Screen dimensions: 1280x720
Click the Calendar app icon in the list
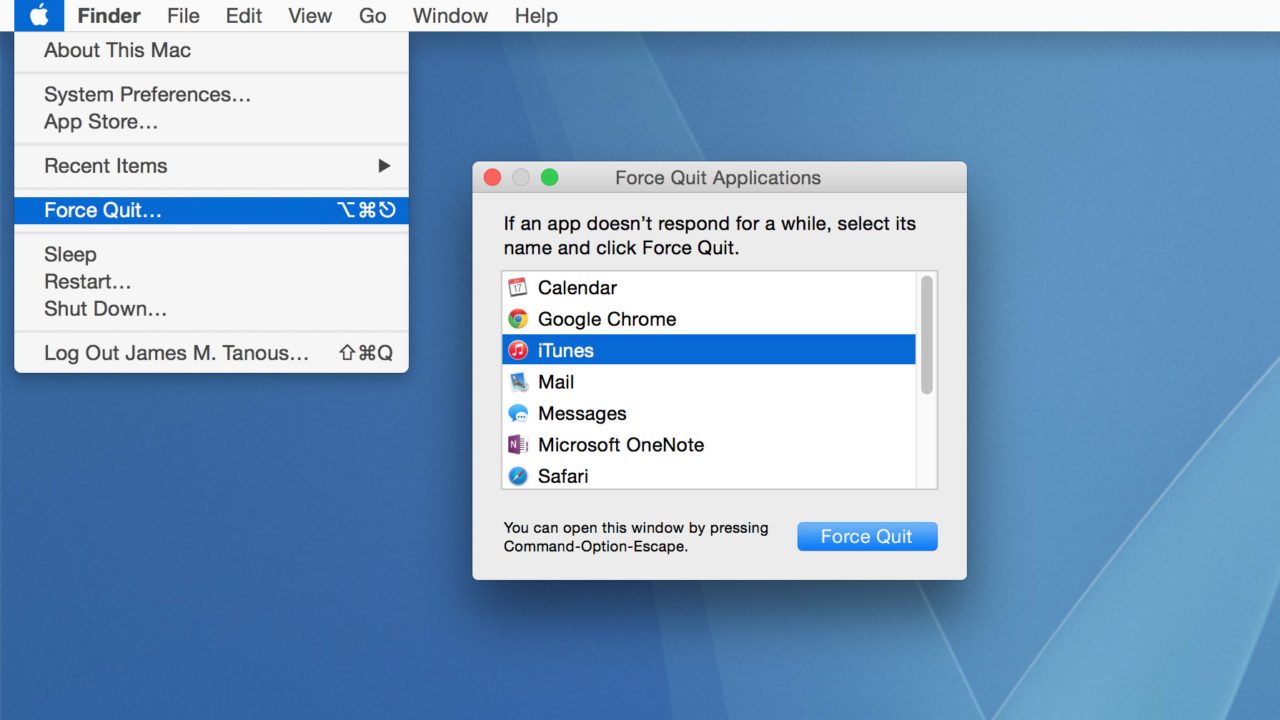(519, 287)
